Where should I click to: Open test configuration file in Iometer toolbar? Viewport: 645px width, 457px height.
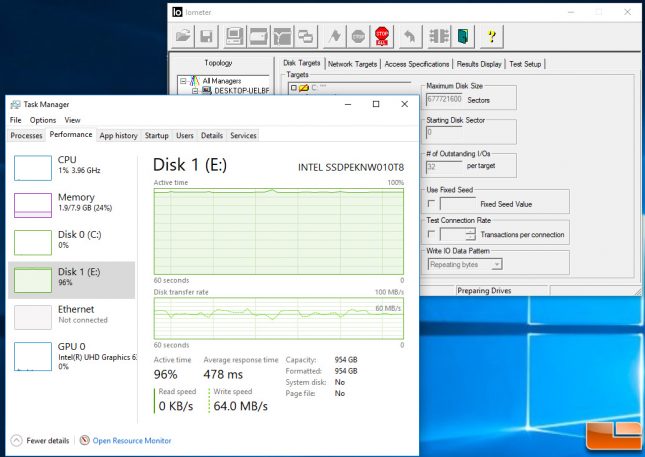click(x=183, y=36)
